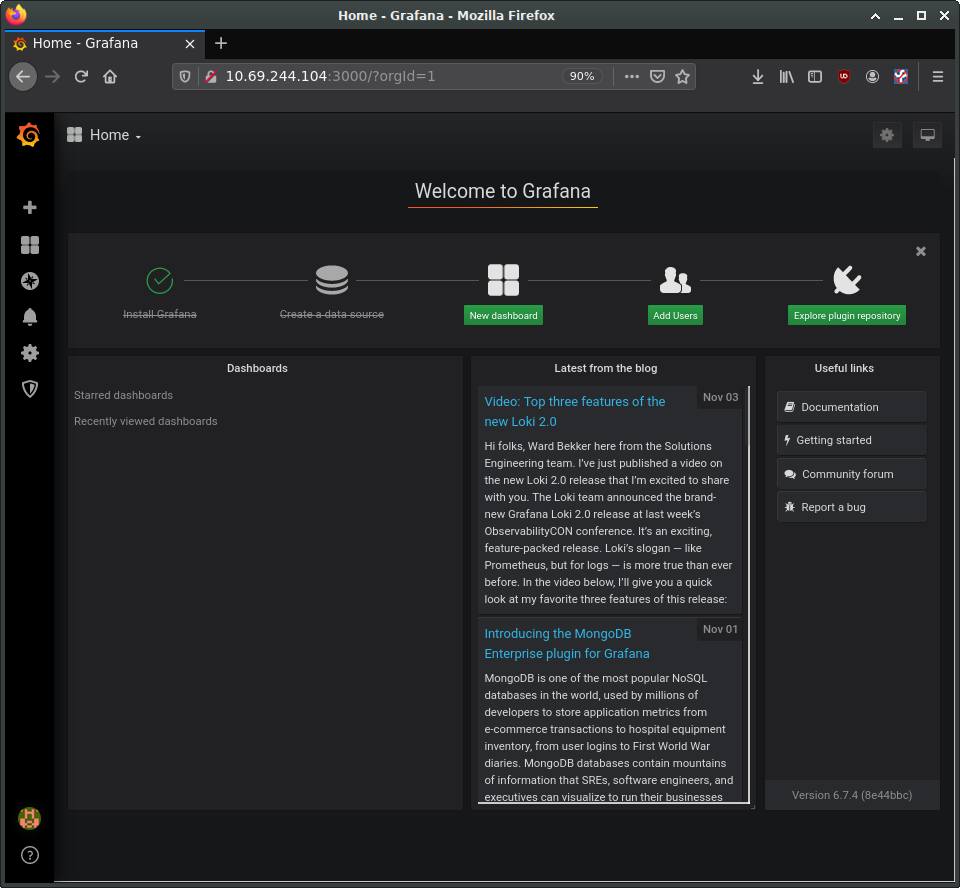Open uBlock Origin extension

tap(844, 77)
